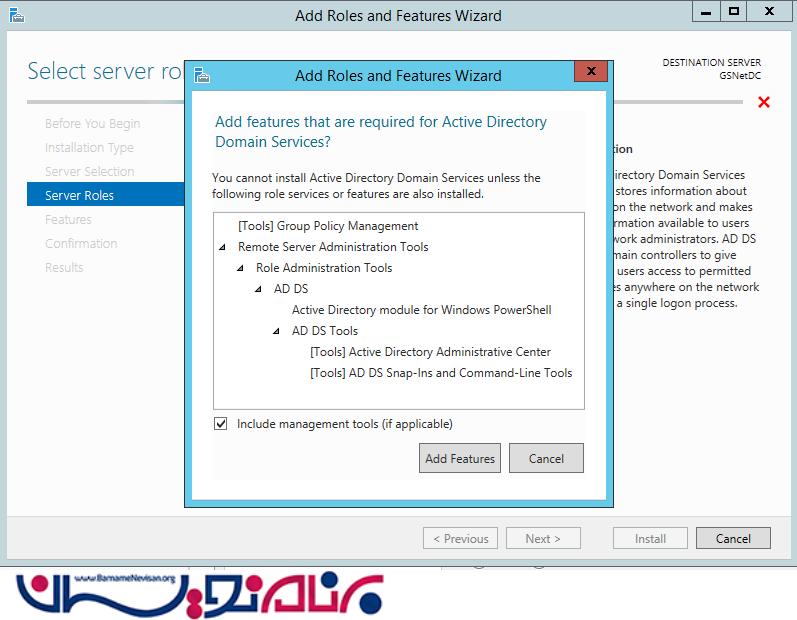This screenshot has height=620, width=797.
Task: Click the dialog heading about Active Directory Domain Services
Action: pyautogui.click(x=381, y=132)
